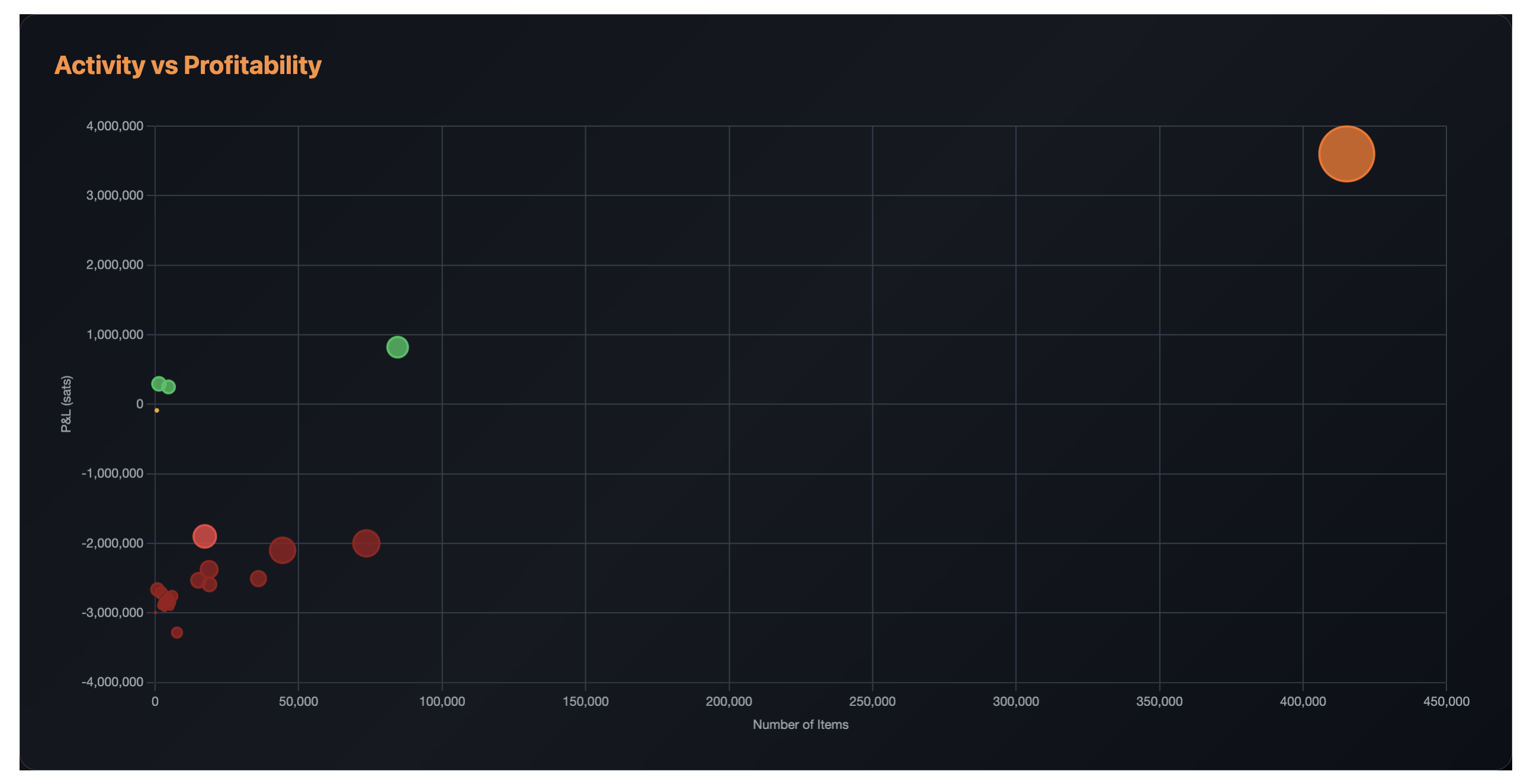
Task: Click the large dark red bubble left of 50,000
Action: [x=282, y=550]
